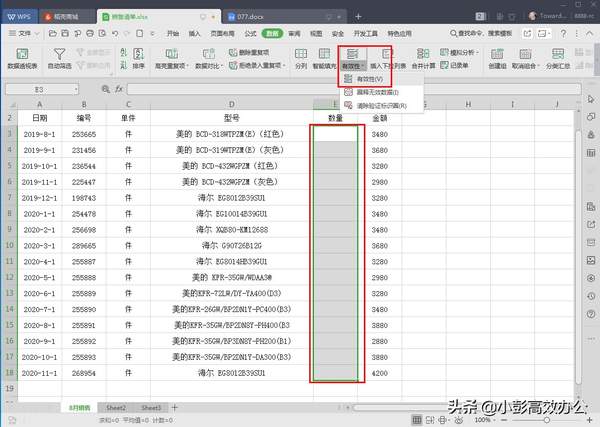This screenshot has width=600, height=427.
Task: Click the 排序 sort icon
Action: click(x=138, y=55)
